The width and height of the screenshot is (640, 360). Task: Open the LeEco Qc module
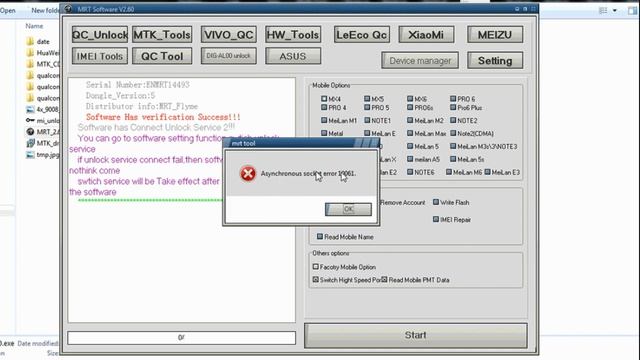(x=362, y=35)
